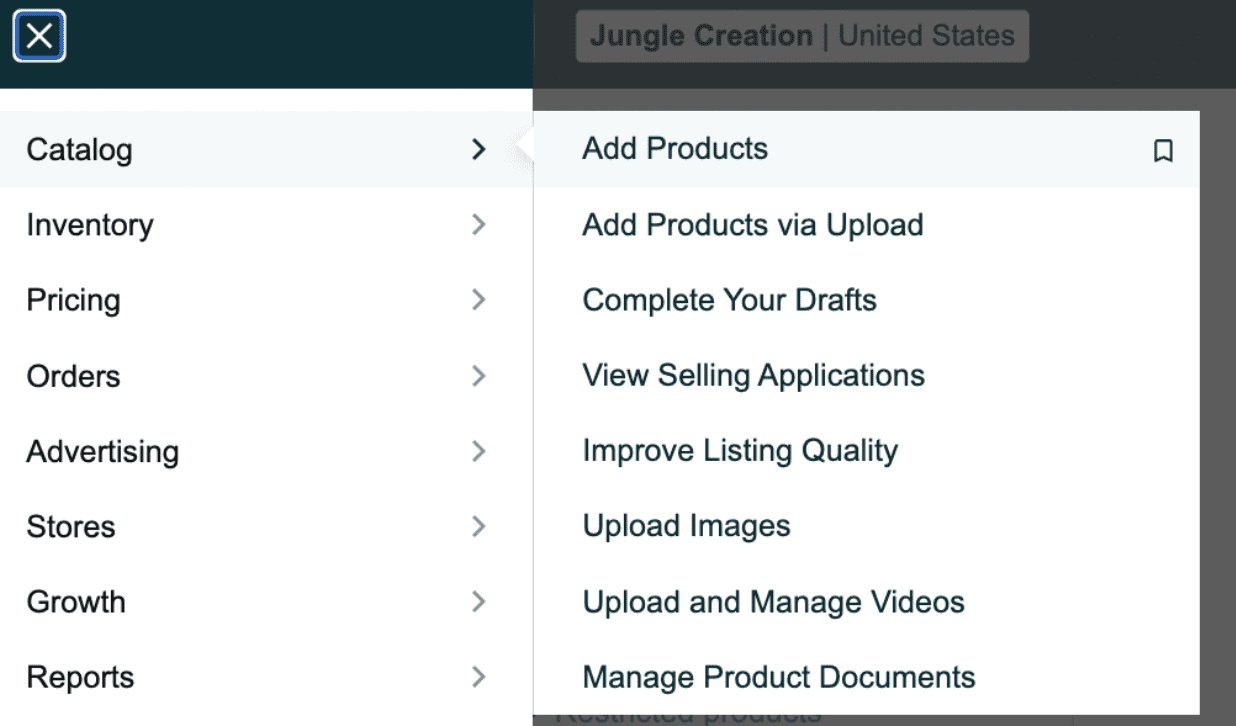Screen dimensions: 1236x726
Task: Open Complete Your Drafts
Action: 729,300
